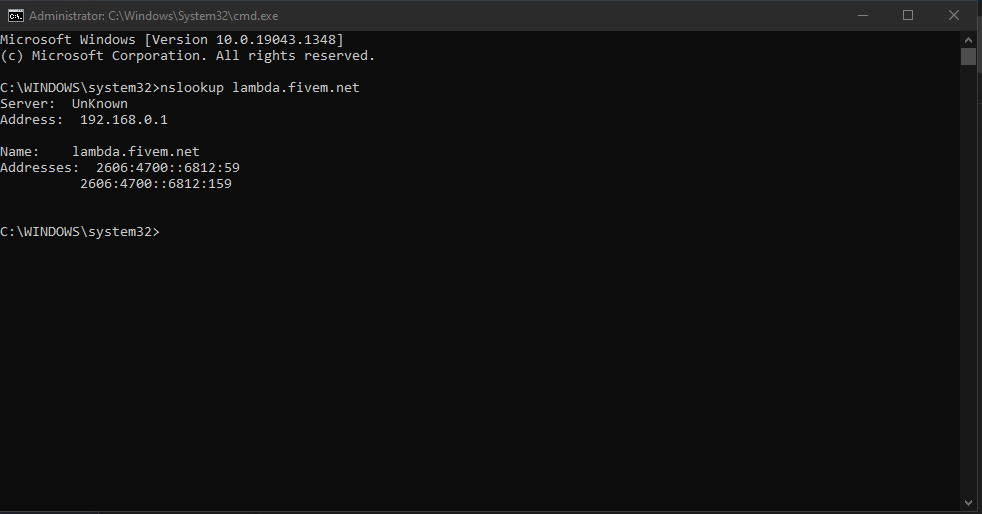982x514 pixels.
Task: Click the last C:\WINDOWS\system32> prompt
Action: [x=80, y=232]
